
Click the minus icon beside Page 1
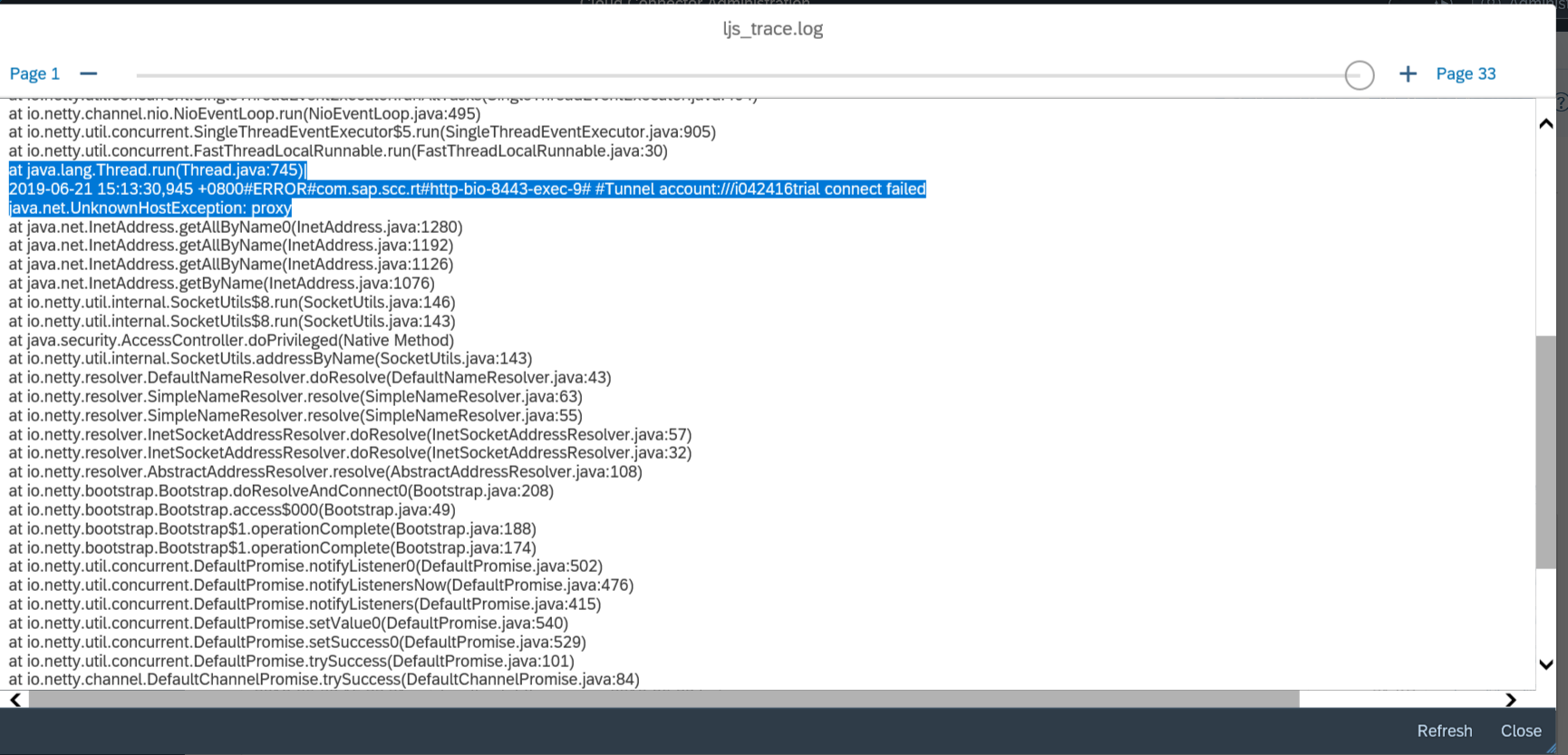click(88, 73)
